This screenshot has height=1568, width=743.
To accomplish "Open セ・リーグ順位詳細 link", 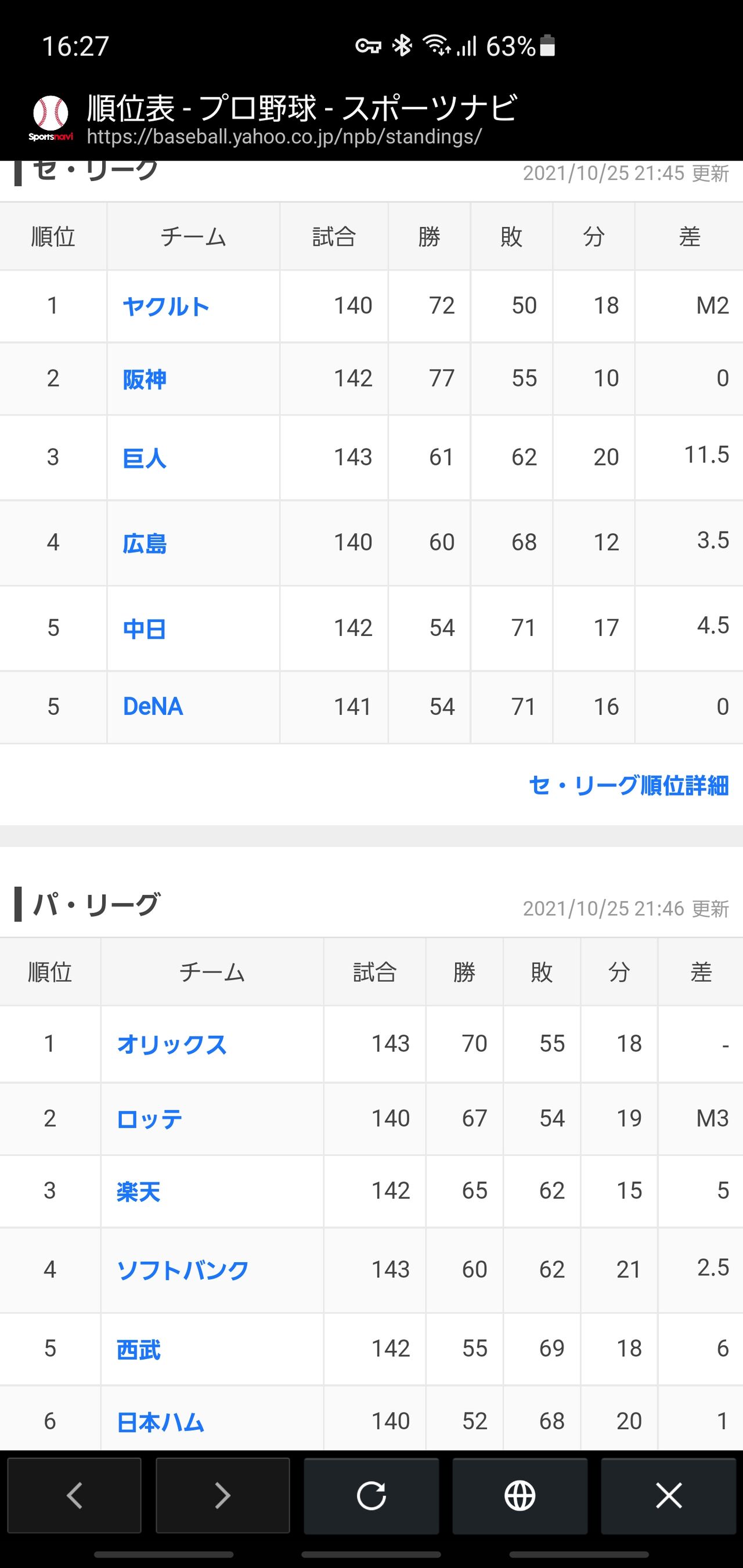I will click(629, 785).
